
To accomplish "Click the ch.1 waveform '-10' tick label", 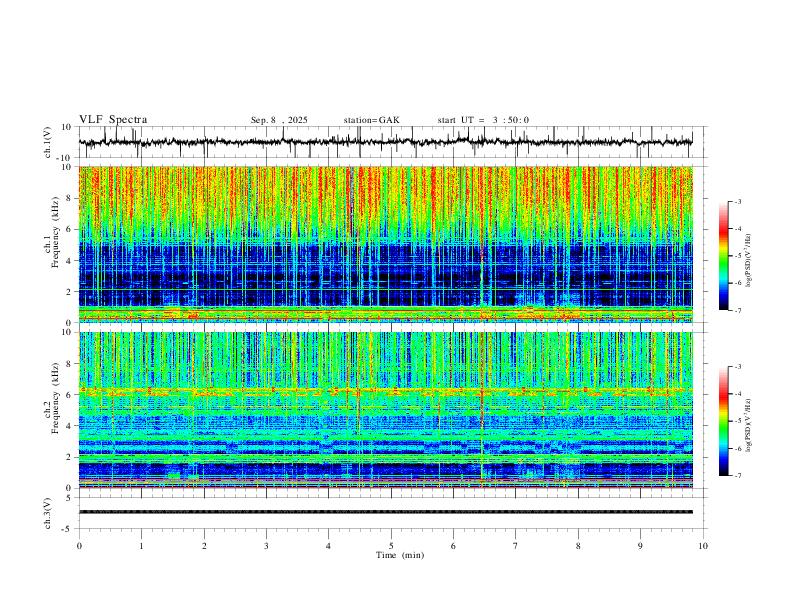I will 65,158.
